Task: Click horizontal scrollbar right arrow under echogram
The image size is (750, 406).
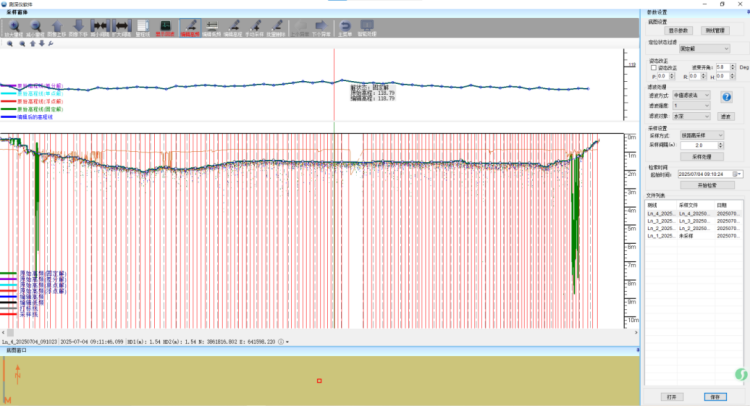Action: point(636,332)
